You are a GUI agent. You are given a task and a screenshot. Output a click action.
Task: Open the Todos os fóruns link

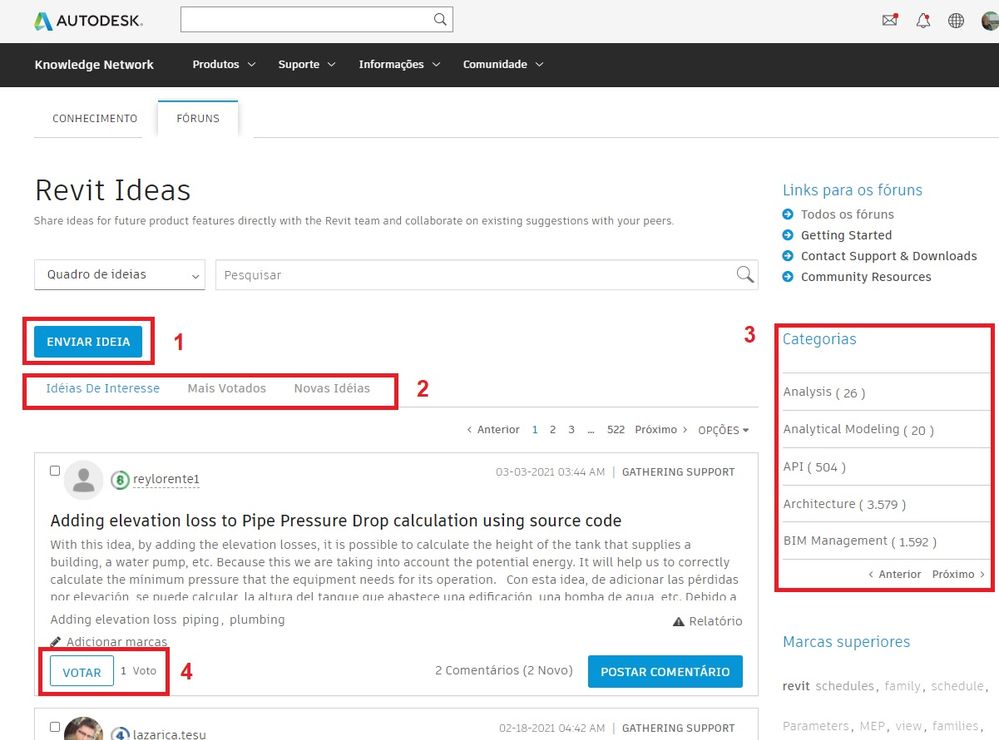coord(847,214)
